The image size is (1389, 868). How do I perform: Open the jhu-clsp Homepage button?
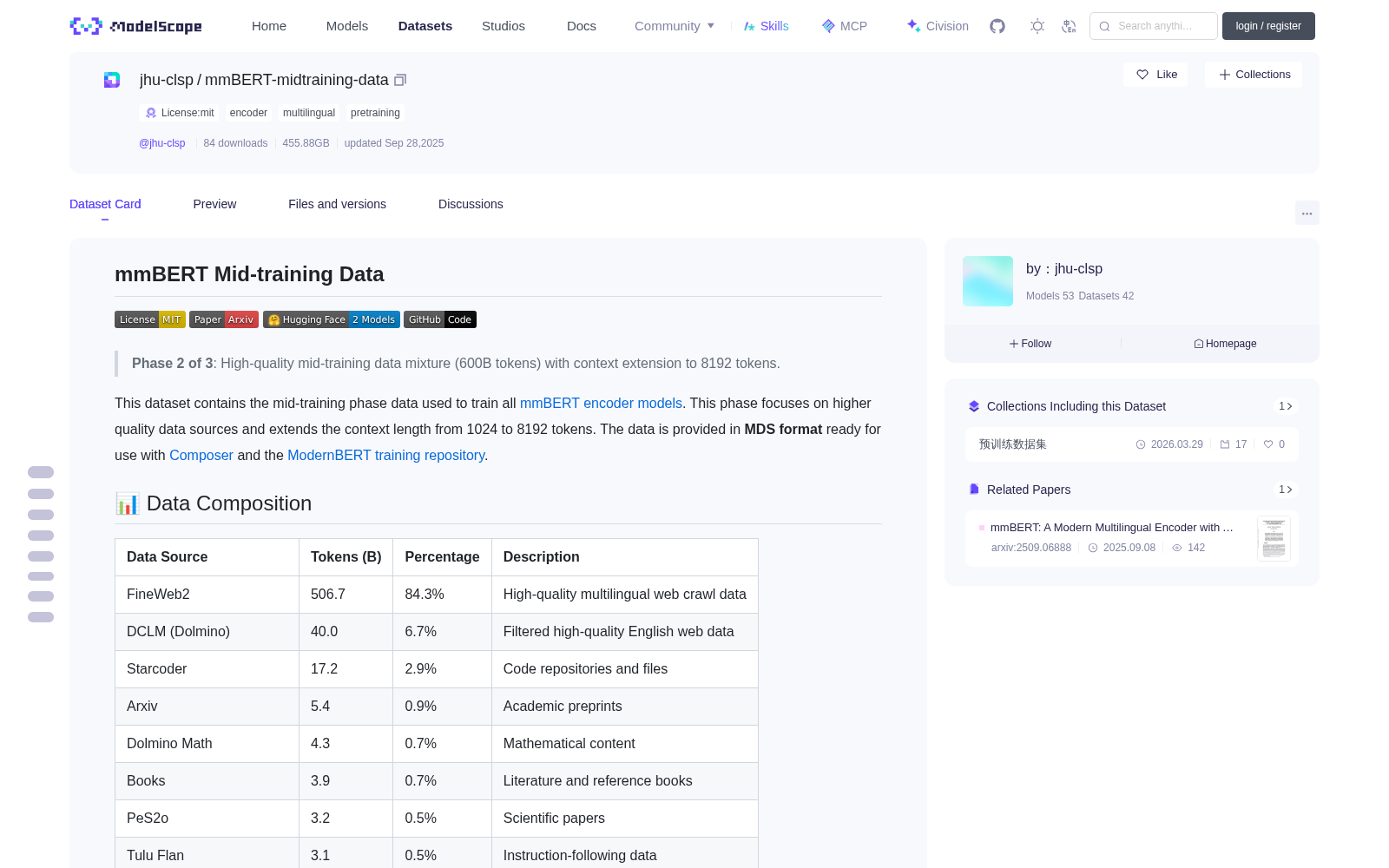pos(1225,344)
